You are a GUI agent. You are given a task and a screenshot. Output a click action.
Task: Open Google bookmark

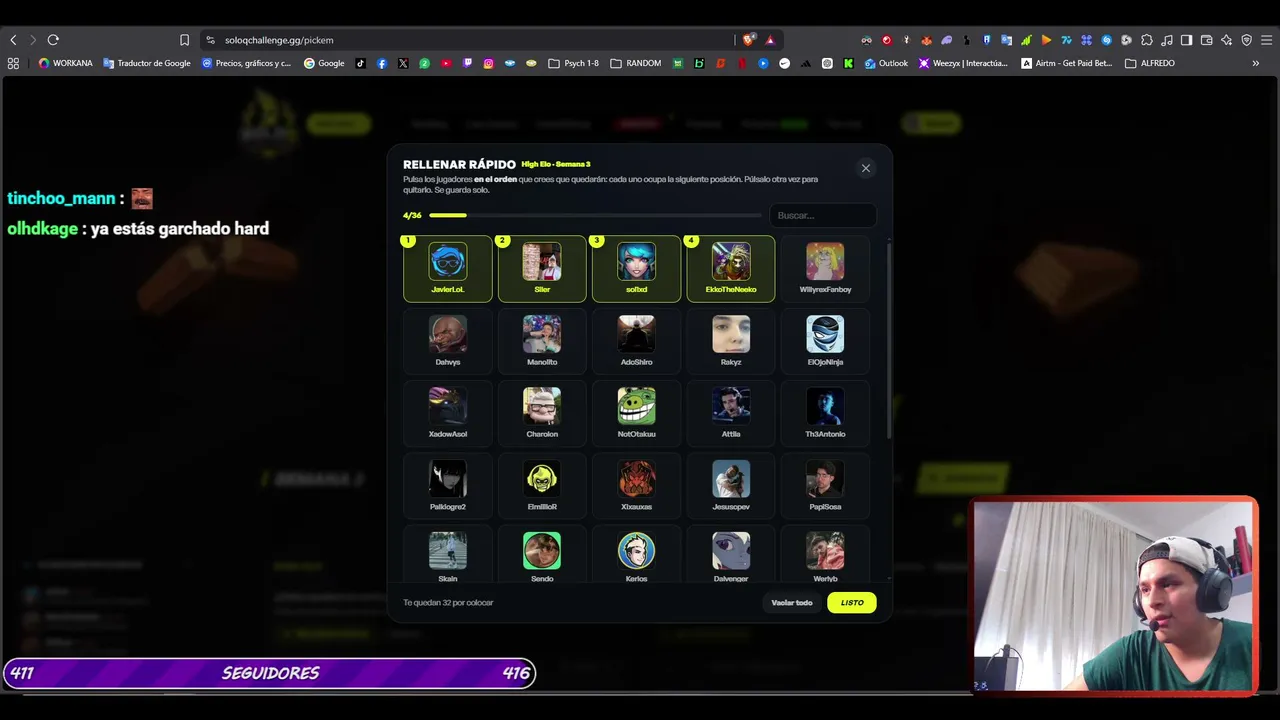coord(324,63)
